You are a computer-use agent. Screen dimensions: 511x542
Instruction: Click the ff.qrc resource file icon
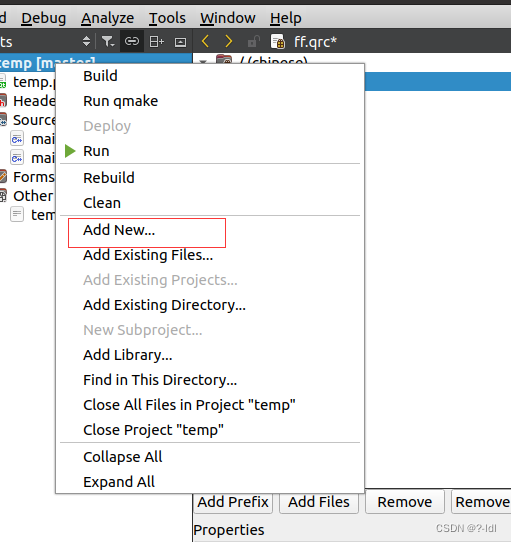278,41
